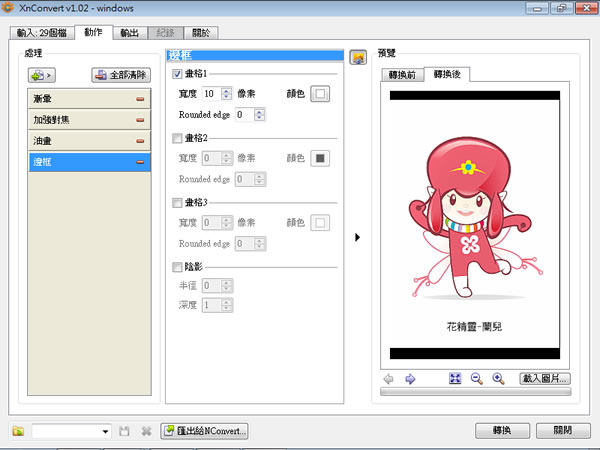Open the preset dropdown at bottom left
The width and height of the screenshot is (600, 450).
(105, 431)
